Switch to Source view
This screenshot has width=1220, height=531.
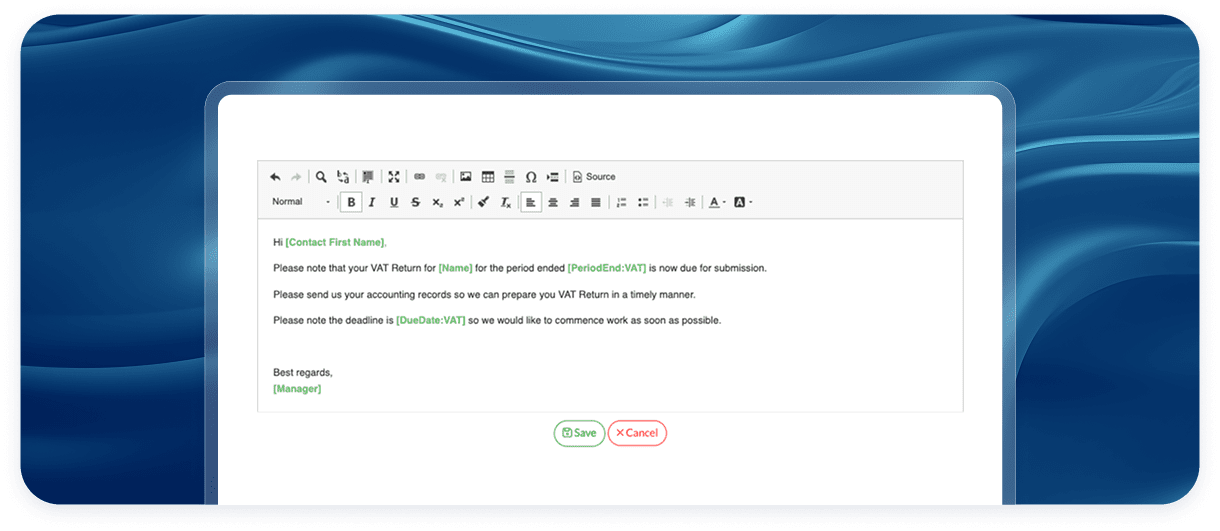click(x=594, y=177)
